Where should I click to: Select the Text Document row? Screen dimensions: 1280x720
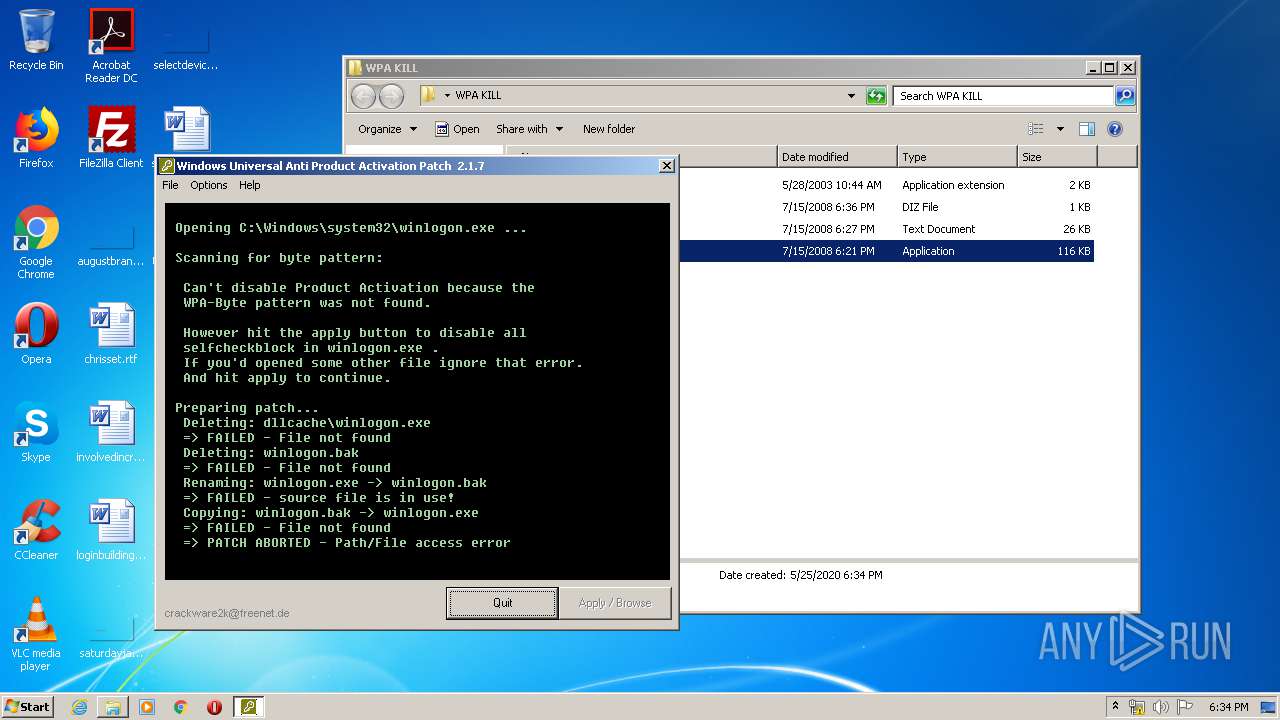point(886,229)
